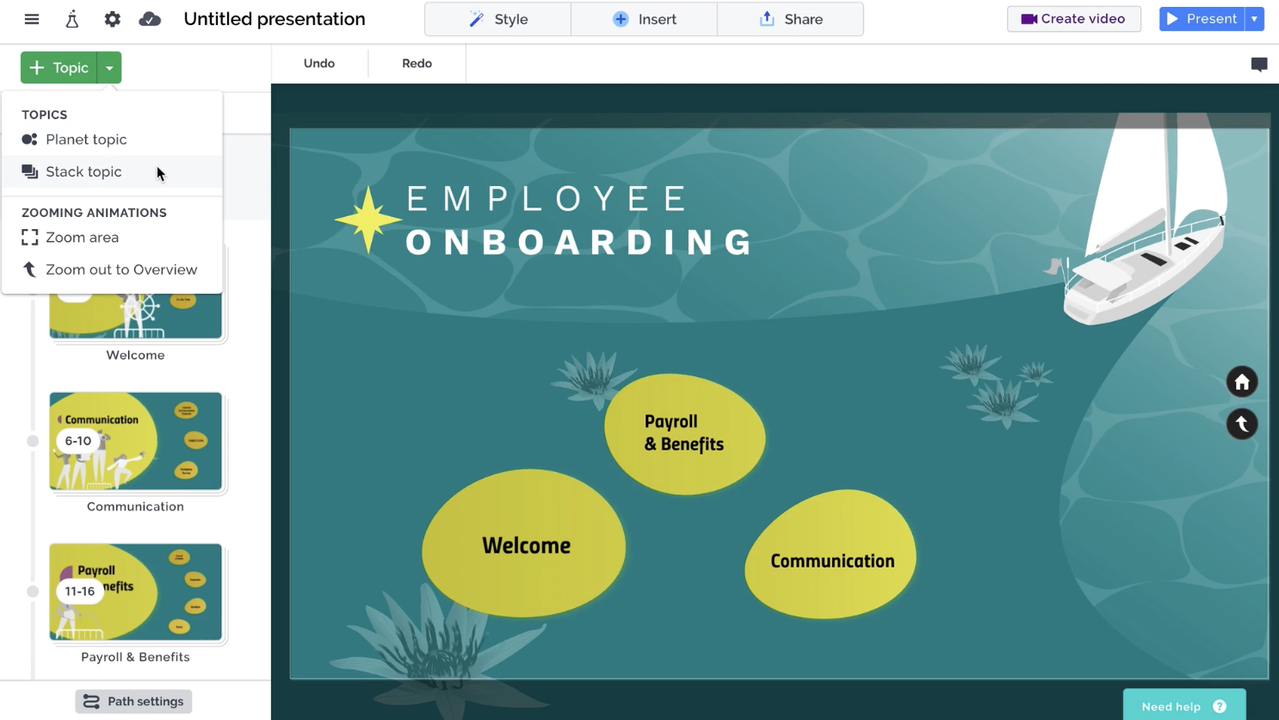Select the Payroll & Benefits slide thumbnail

pos(136,592)
